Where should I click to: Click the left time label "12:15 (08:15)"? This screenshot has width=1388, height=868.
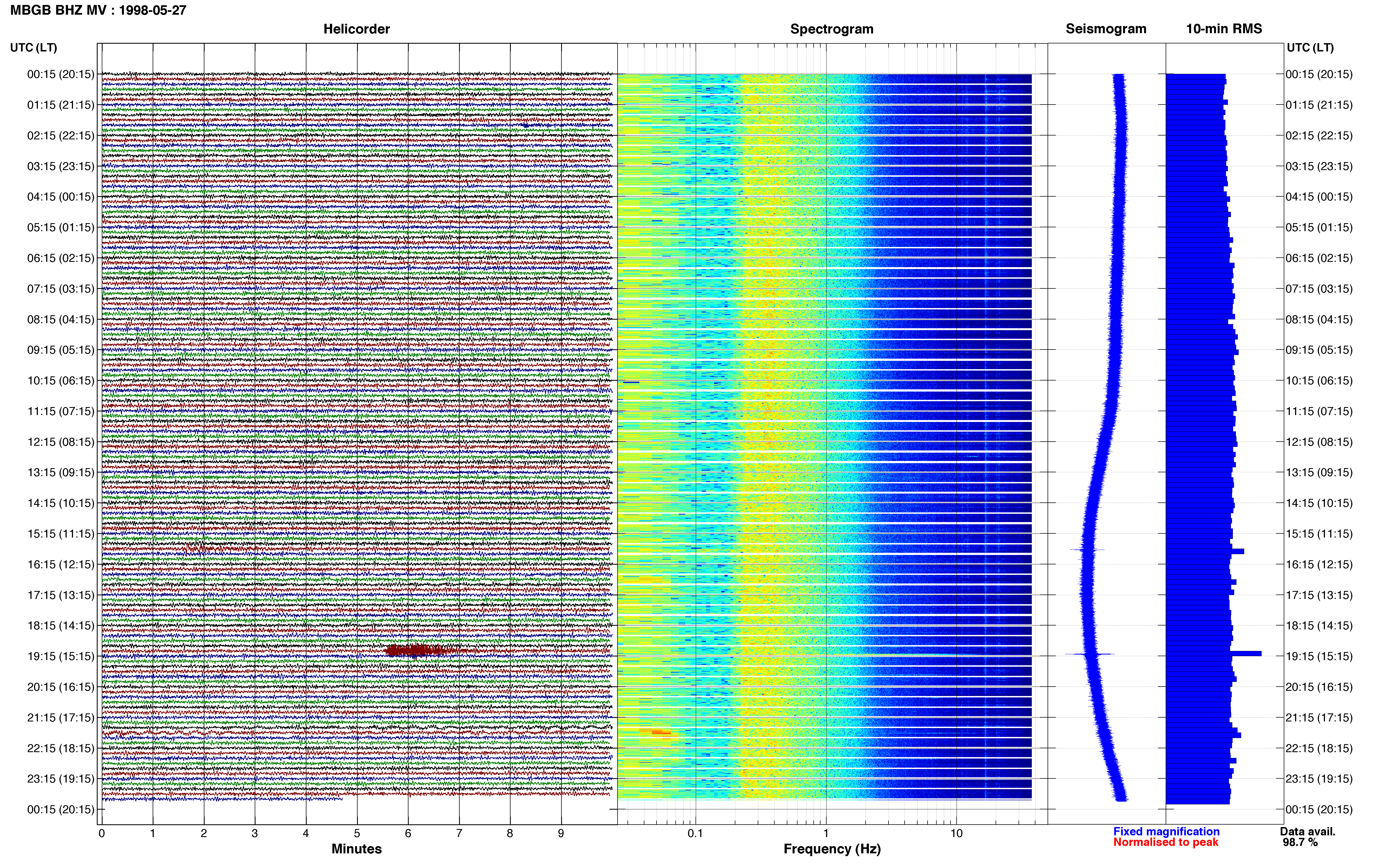pos(61,442)
